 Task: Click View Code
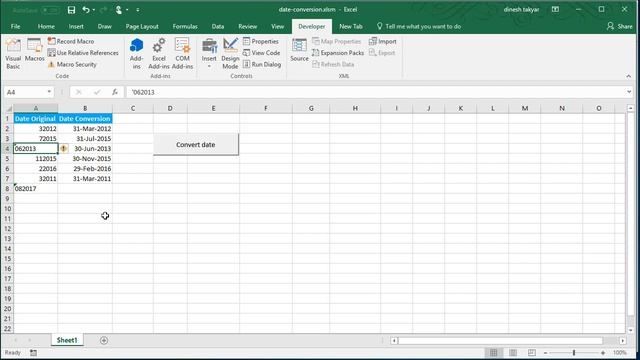pos(261,53)
